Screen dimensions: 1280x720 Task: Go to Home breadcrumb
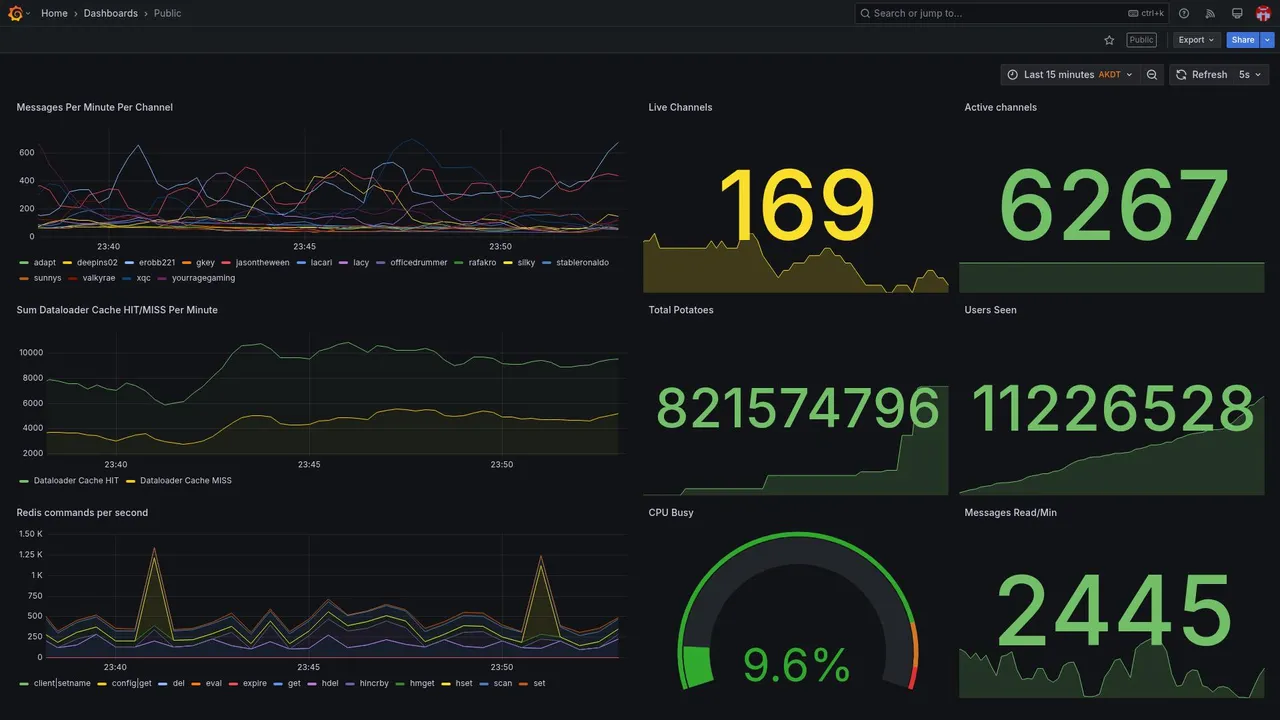pyautogui.click(x=54, y=13)
